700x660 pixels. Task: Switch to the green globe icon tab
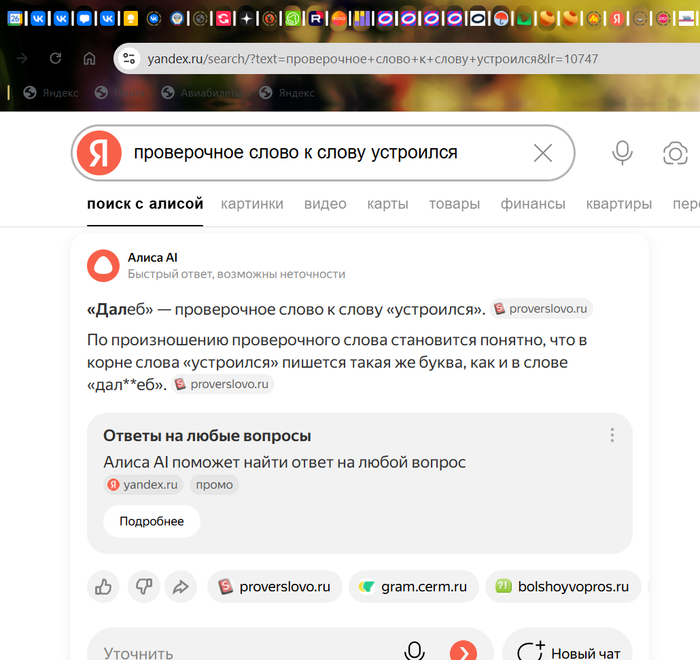[x=293, y=18]
